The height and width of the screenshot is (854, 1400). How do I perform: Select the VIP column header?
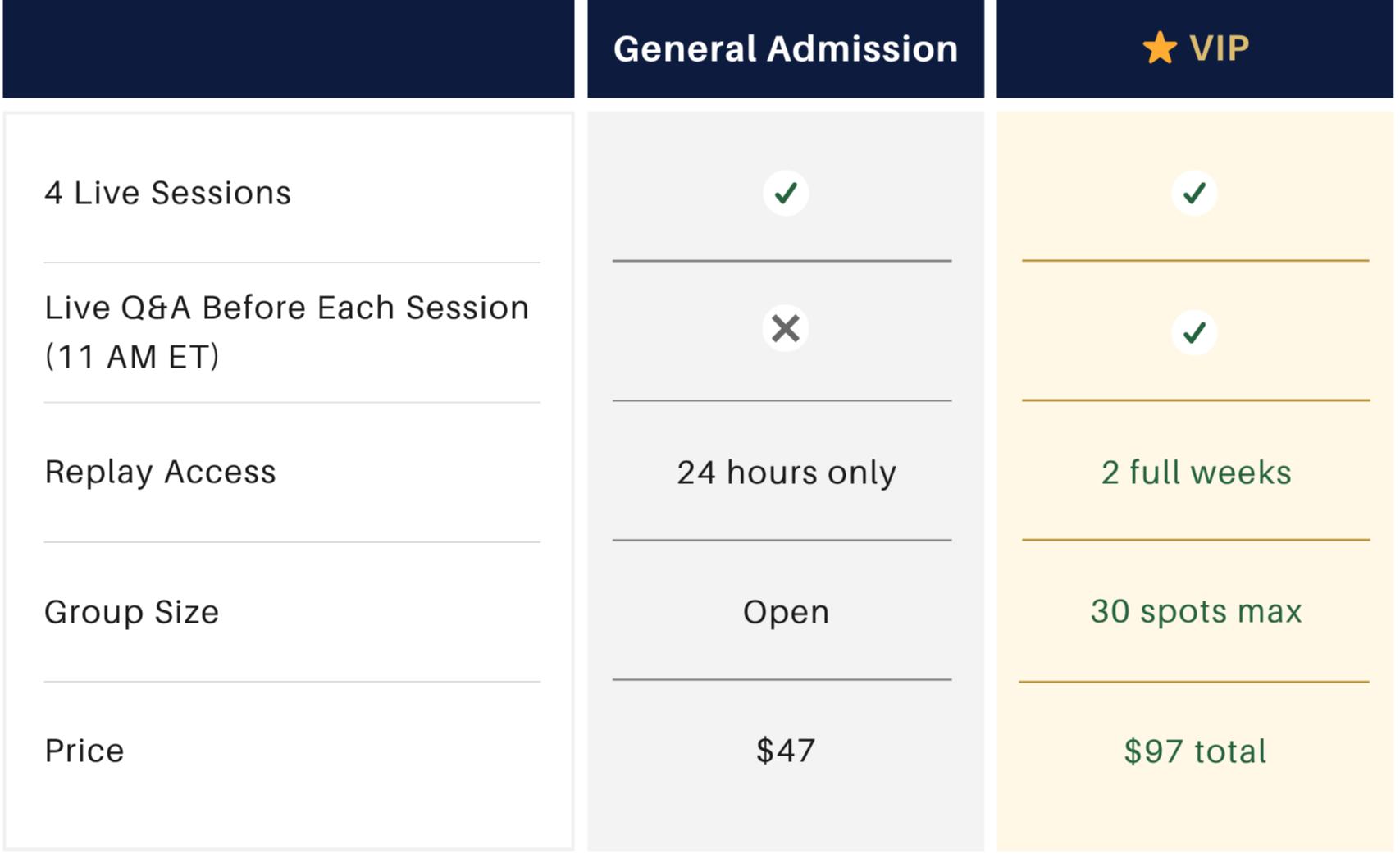tap(1219, 49)
